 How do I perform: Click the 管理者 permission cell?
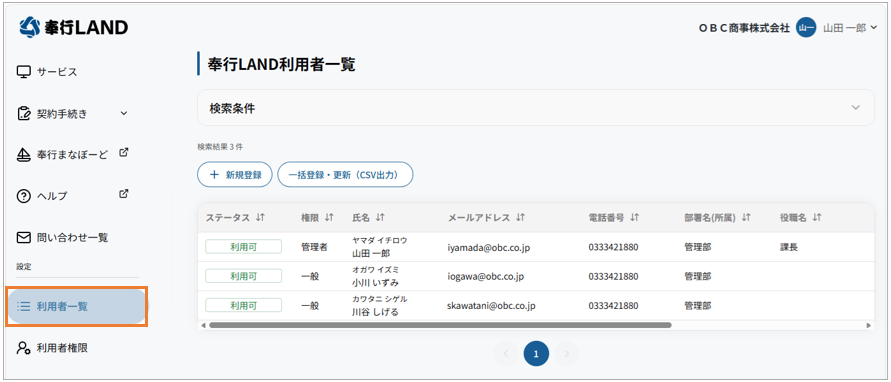(x=314, y=247)
